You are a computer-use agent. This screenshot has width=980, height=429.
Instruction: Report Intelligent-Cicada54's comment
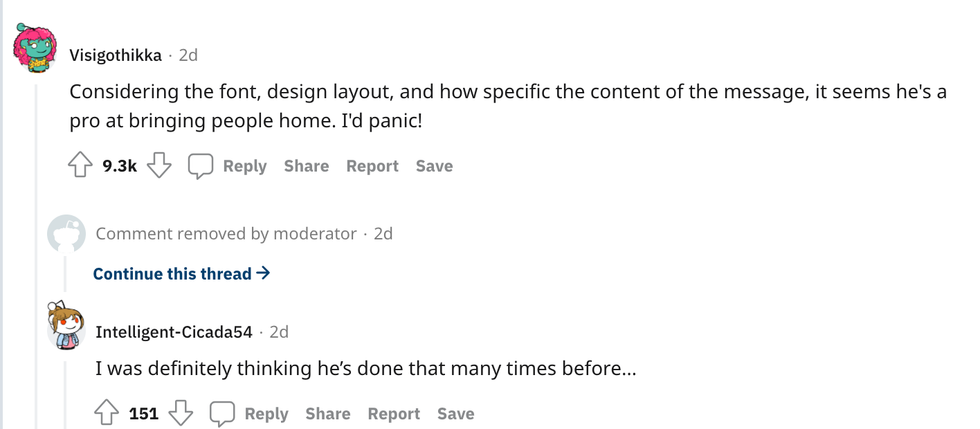tap(394, 413)
